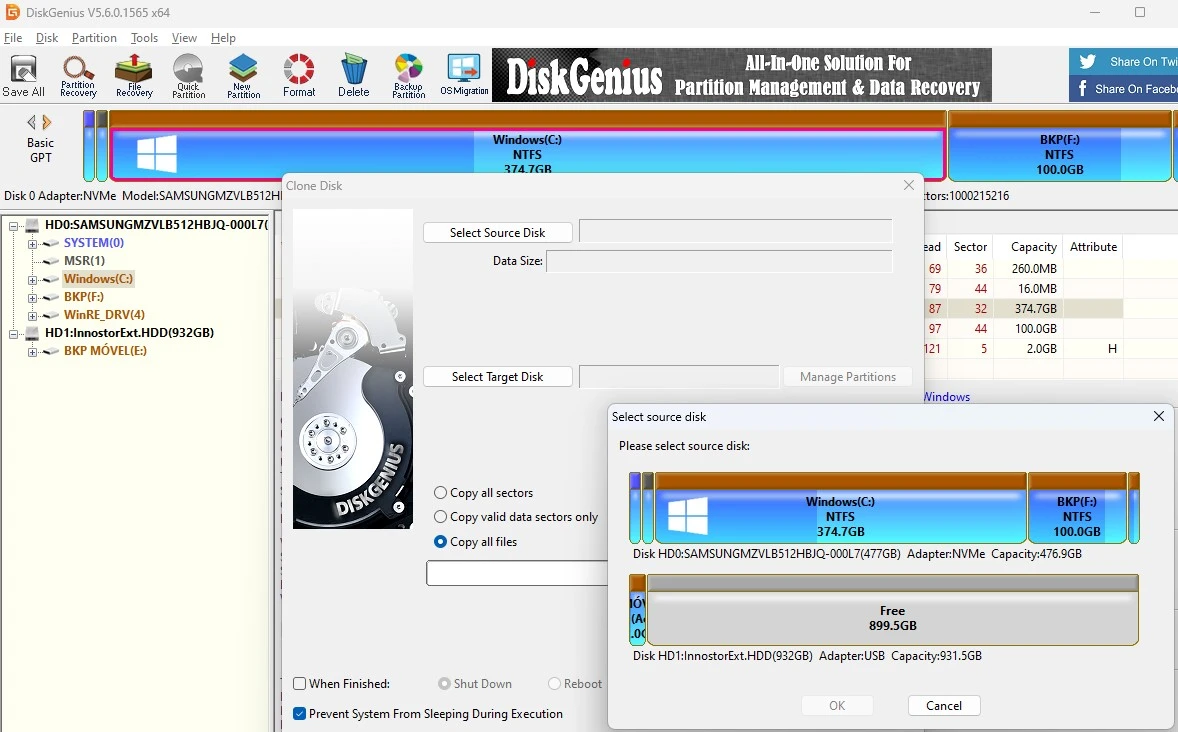Go to previous disk with left arrow

pyautogui.click(x=31, y=122)
